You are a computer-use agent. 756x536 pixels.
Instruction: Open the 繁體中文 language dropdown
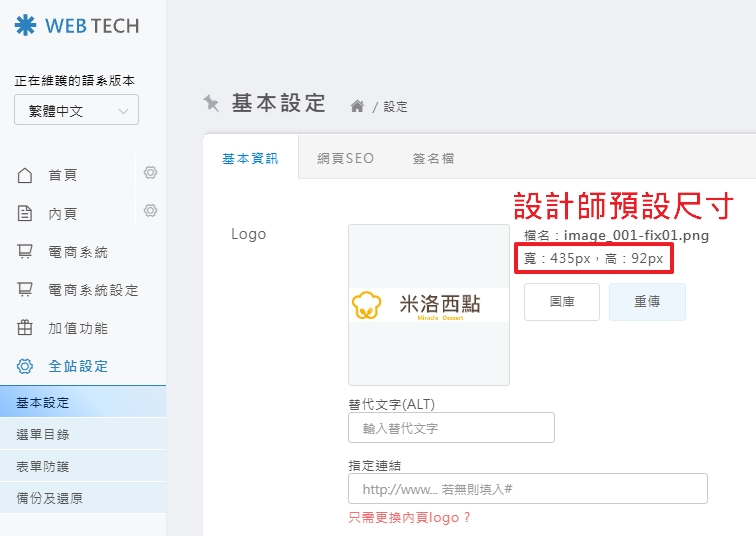click(76, 111)
